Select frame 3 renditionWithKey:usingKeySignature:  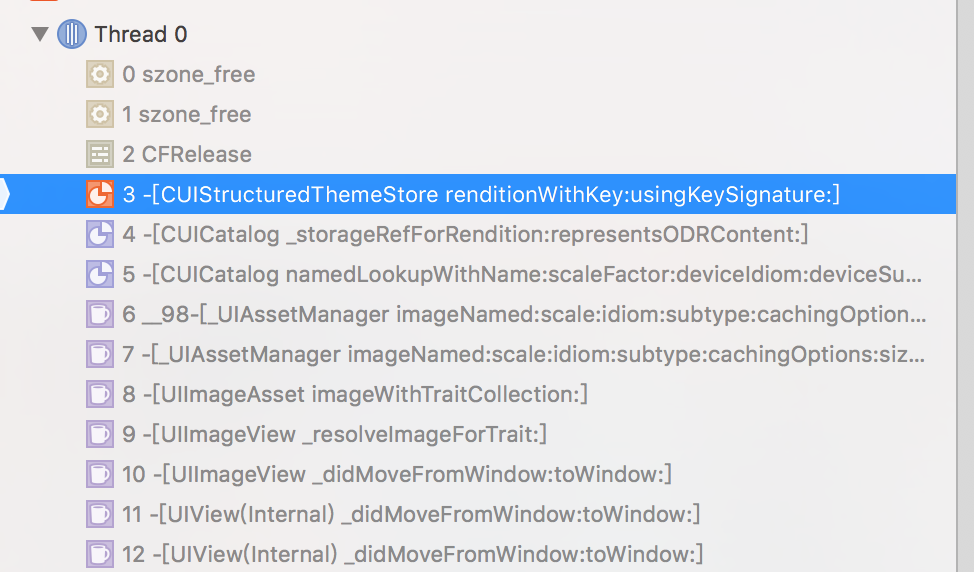[478, 194]
